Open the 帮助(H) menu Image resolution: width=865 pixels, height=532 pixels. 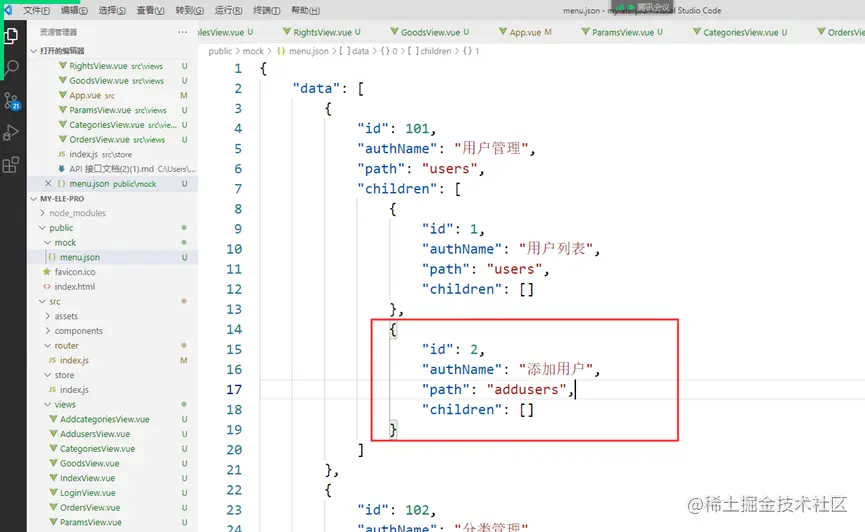point(305,10)
